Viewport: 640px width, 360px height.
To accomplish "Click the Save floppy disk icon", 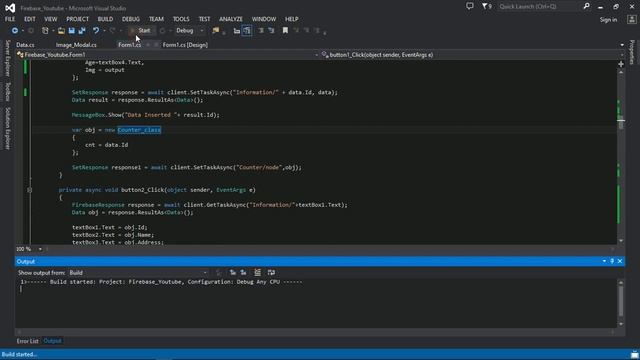I will (71, 31).
